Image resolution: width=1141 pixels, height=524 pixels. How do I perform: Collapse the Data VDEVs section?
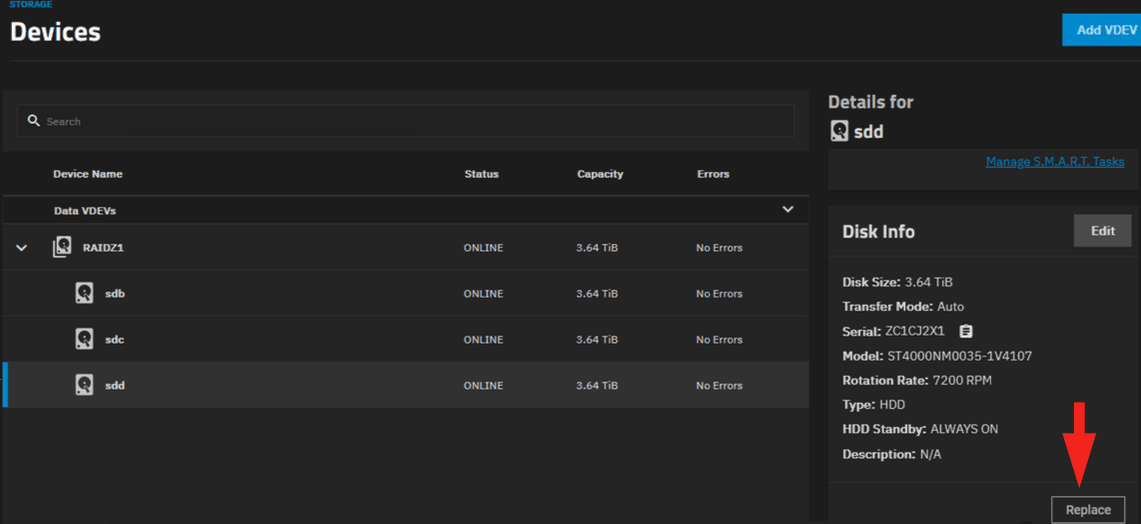pos(787,210)
